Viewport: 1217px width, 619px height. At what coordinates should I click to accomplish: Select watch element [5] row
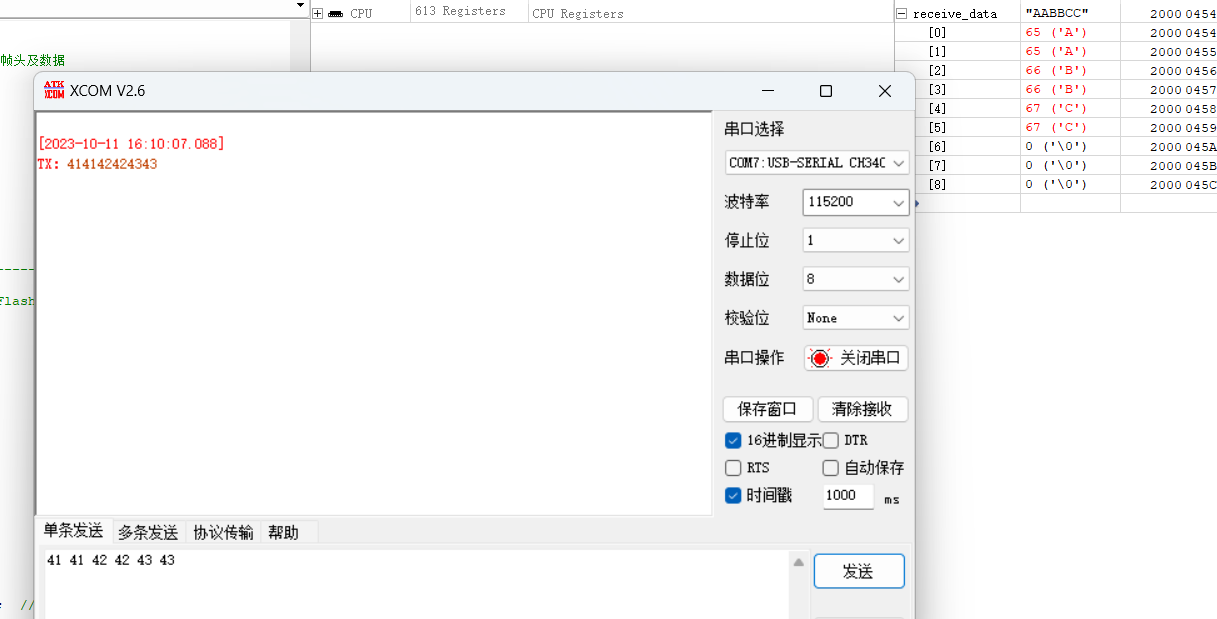click(x=1055, y=128)
